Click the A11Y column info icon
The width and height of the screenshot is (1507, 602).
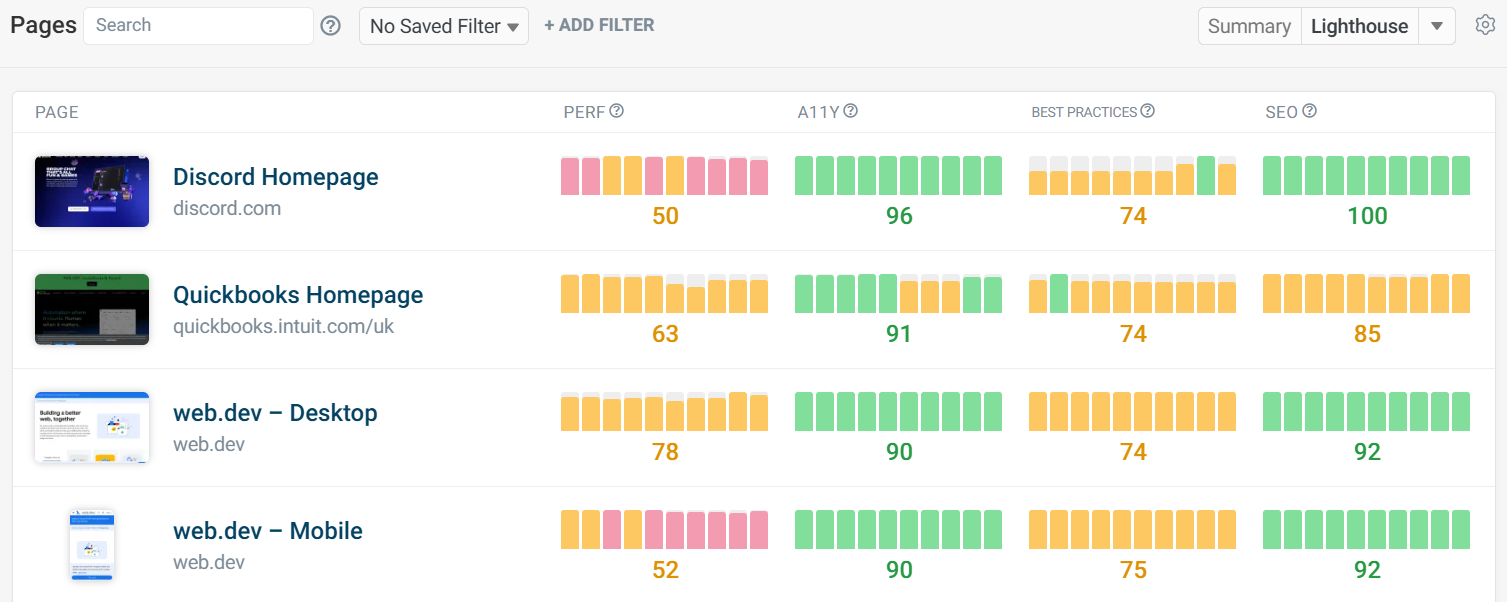[x=851, y=111]
